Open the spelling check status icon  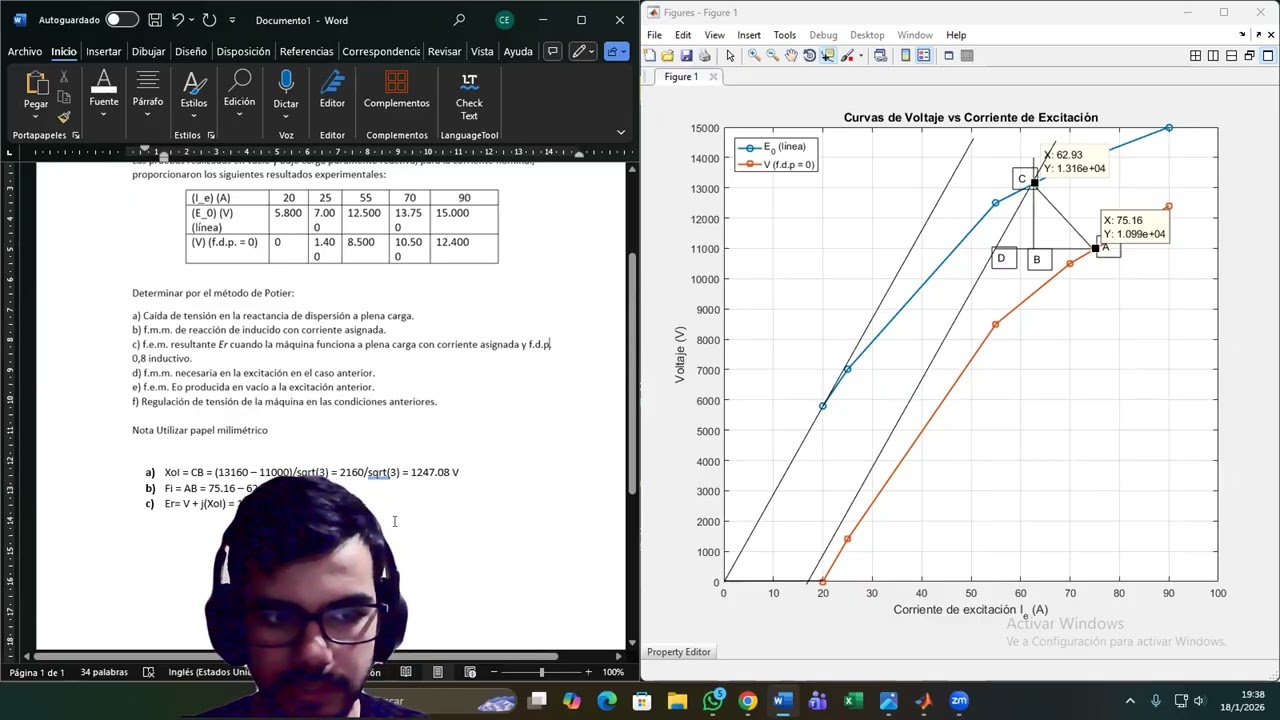click(149, 672)
